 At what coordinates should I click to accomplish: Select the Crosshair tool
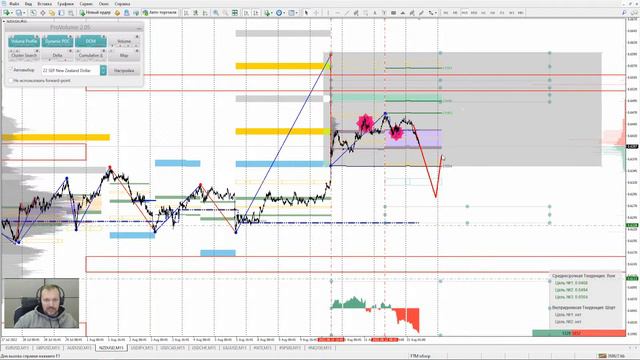pyautogui.click(x=316, y=13)
